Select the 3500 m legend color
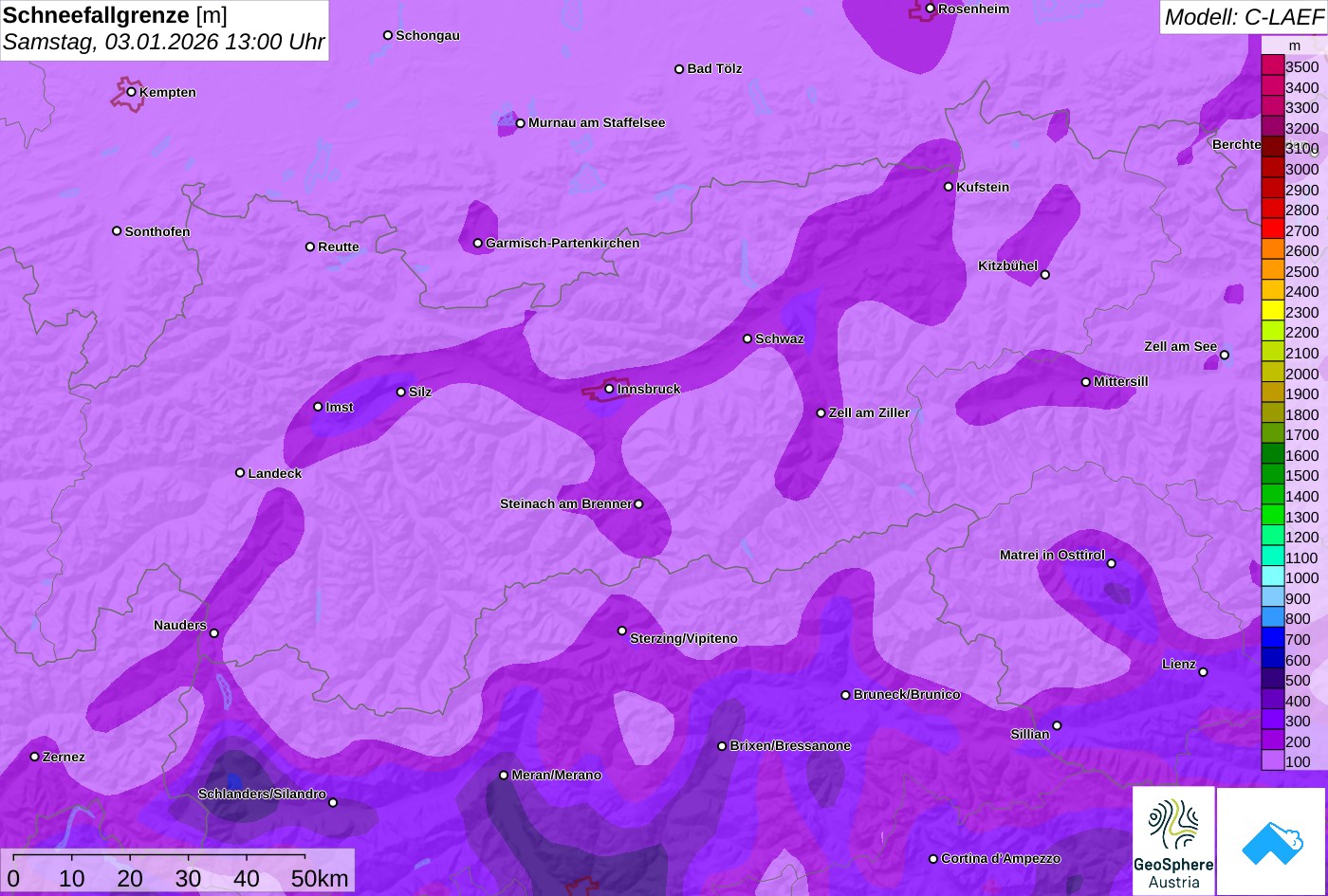1328x896 pixels. [1272, 66]
